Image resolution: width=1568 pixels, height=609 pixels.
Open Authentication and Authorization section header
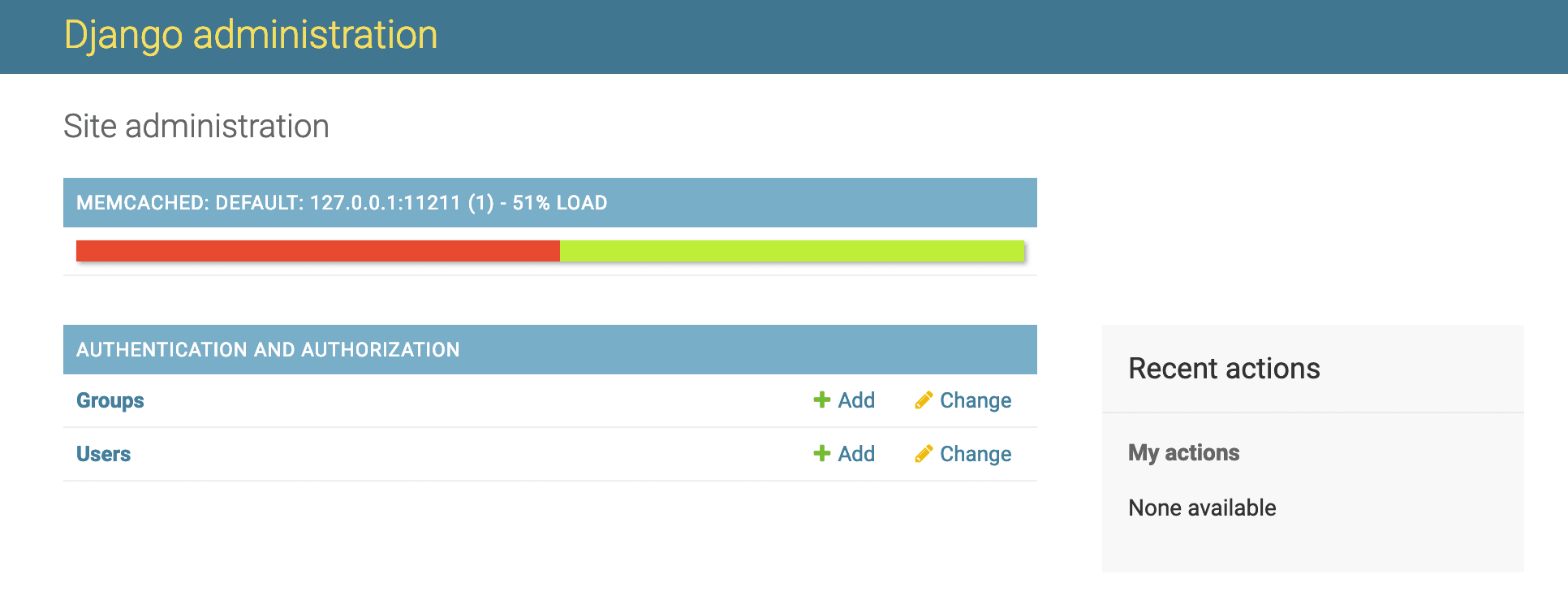[268, 349]
